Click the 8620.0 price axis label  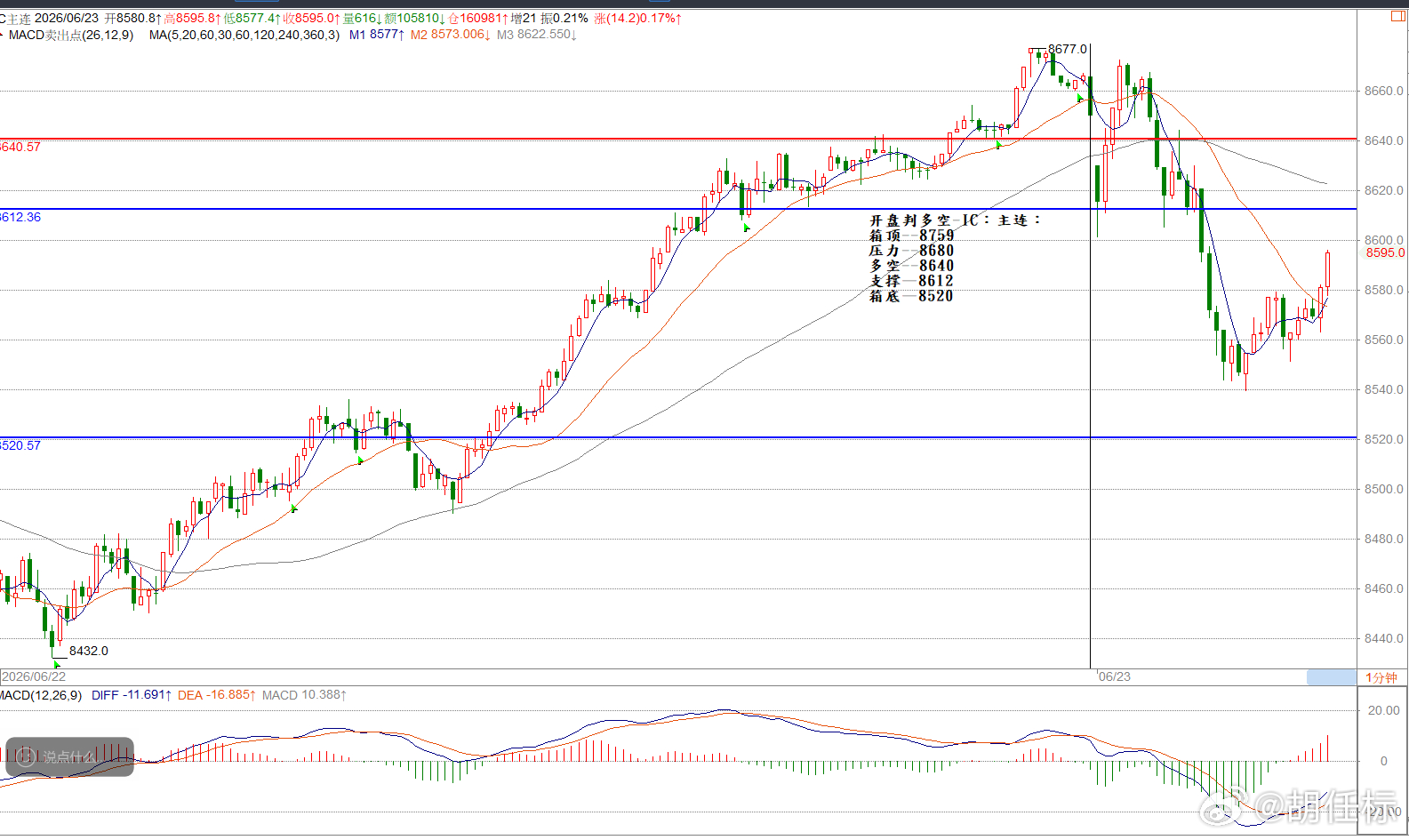[1384, 190]
